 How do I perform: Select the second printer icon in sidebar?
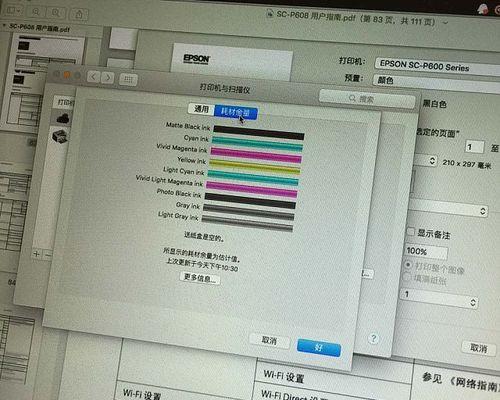pos(60,136)
